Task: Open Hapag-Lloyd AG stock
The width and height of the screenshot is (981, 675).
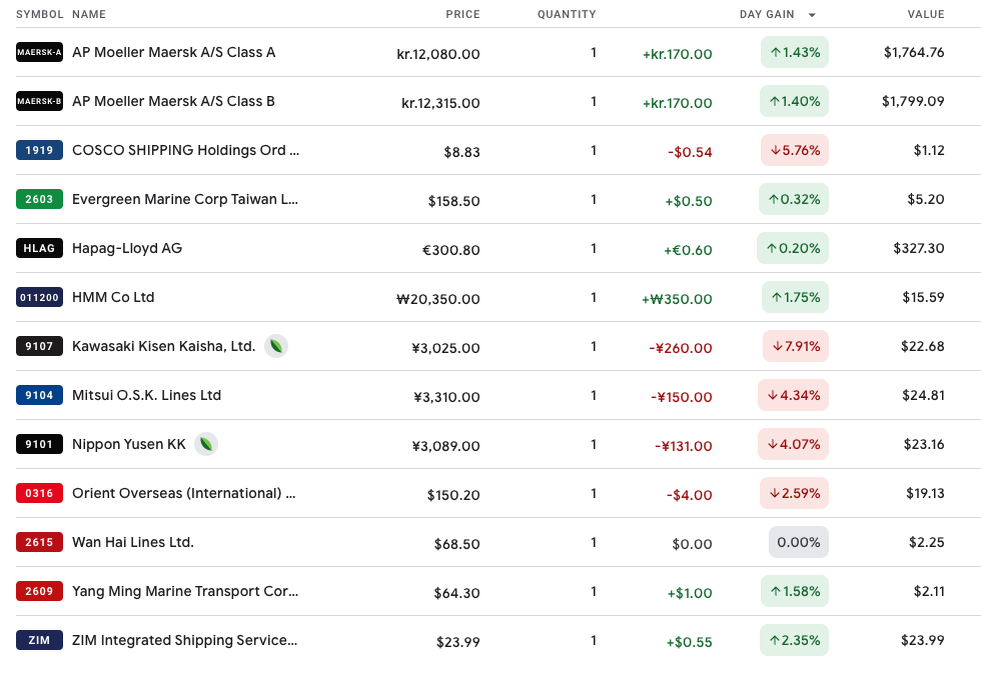Action: click(127, 248)
